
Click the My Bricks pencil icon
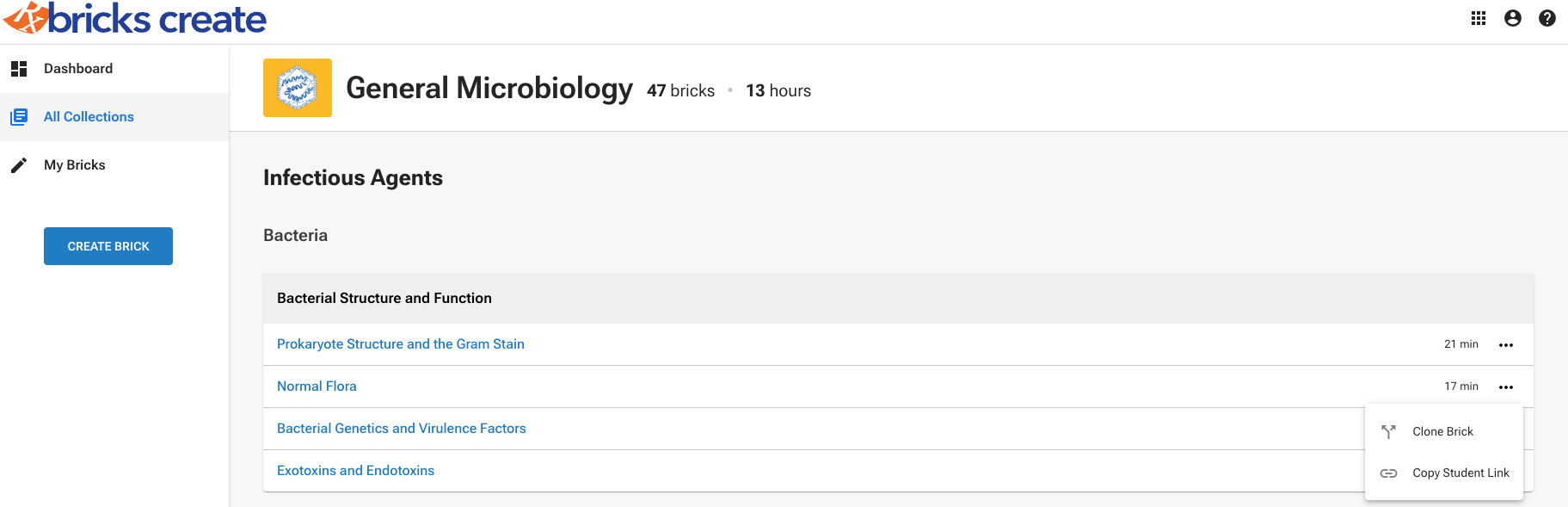pos(19,164)
